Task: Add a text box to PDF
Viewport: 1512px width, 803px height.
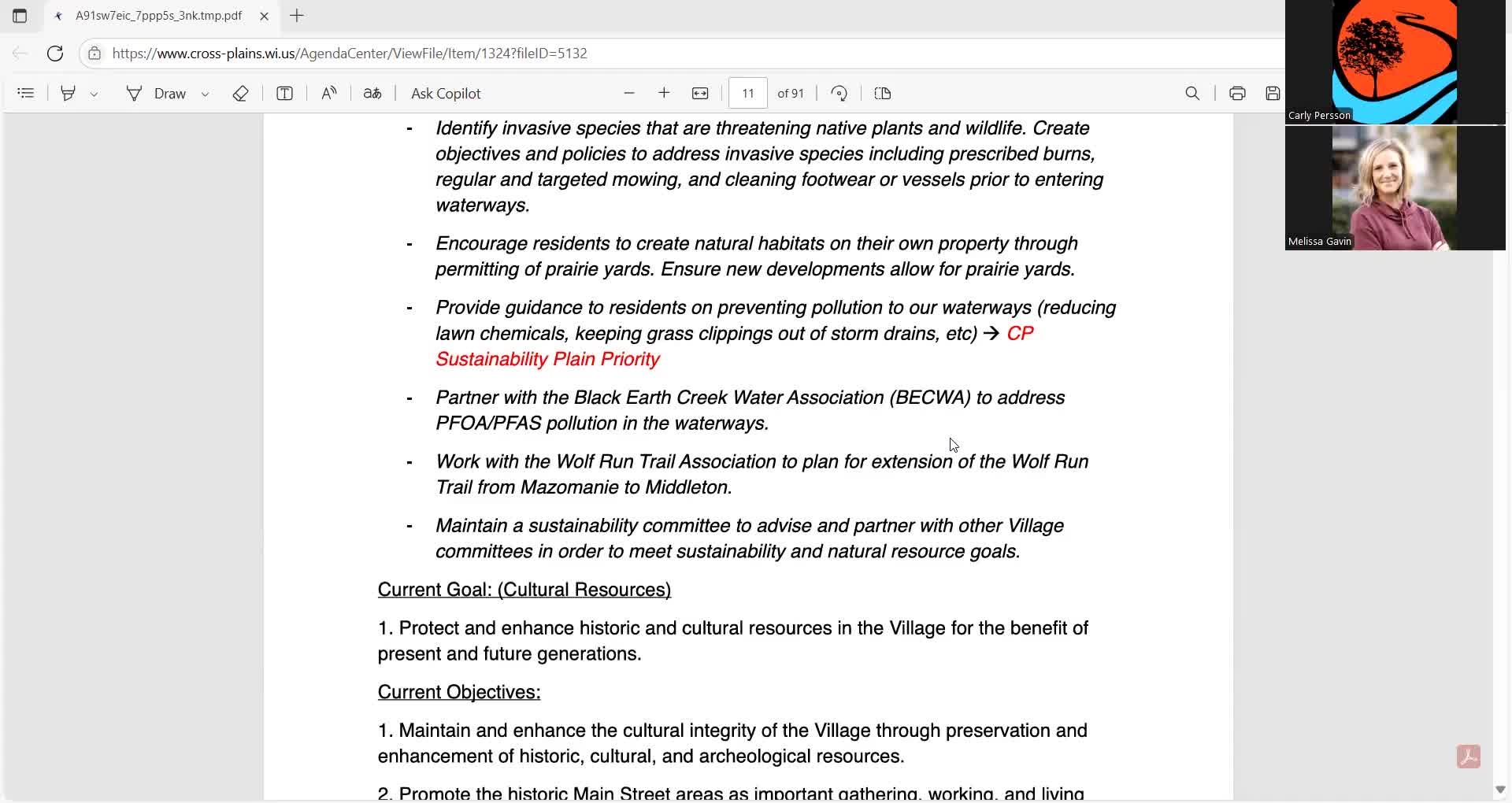Action: click(x=285, y=94)
